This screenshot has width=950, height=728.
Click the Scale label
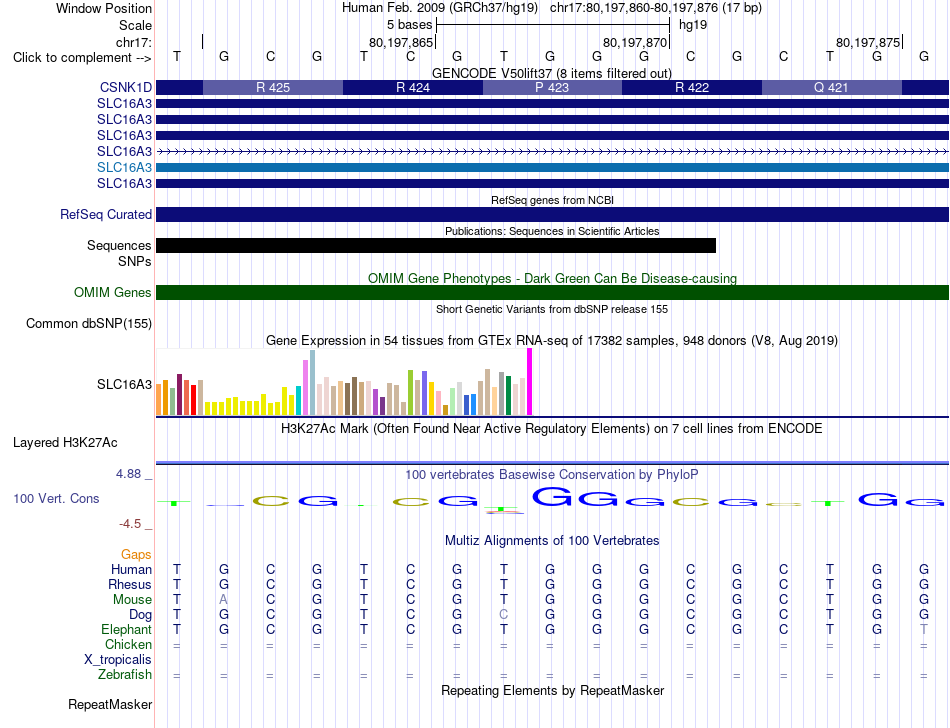click(135, 25)
